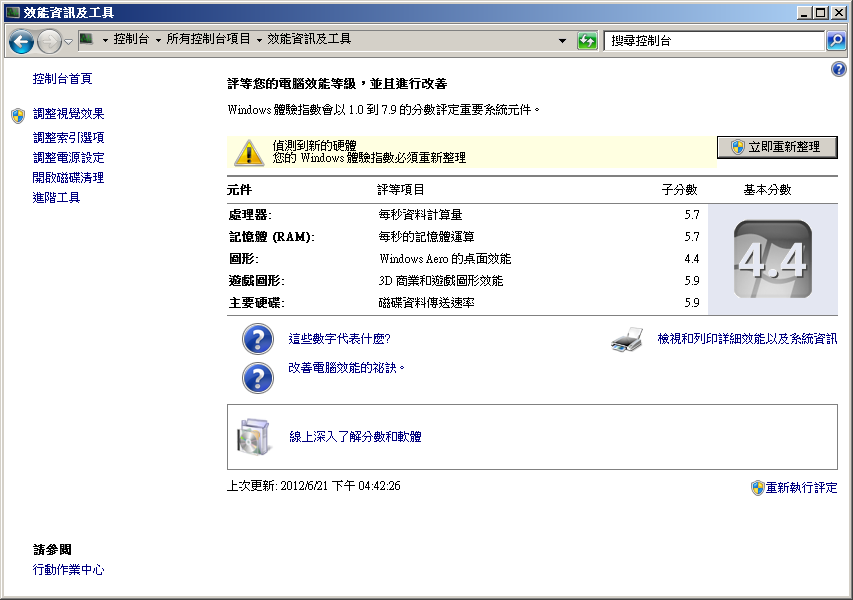The image size is (853, 600).
Task: Select 控制台 in the breadcrumb path
Action: coord(131,39)
